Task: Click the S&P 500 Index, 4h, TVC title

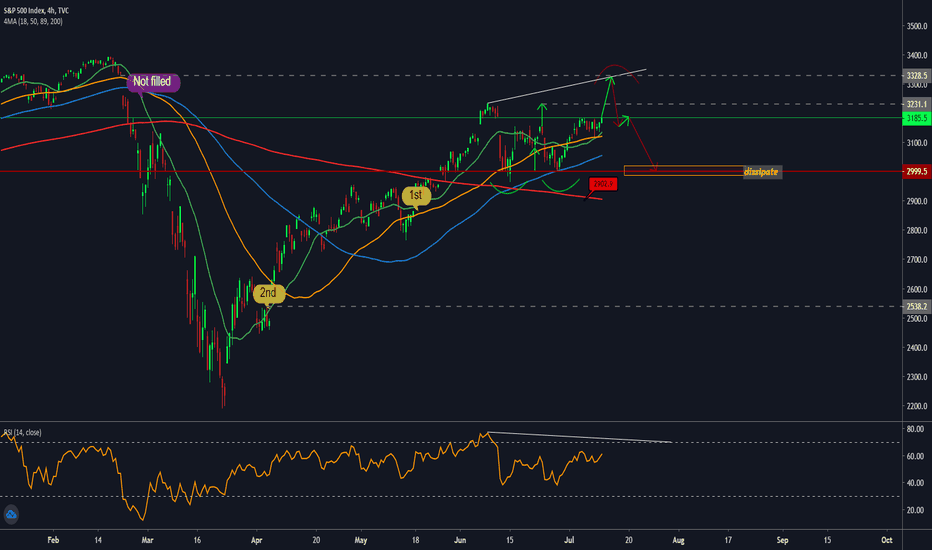Action: pos(36,11)
